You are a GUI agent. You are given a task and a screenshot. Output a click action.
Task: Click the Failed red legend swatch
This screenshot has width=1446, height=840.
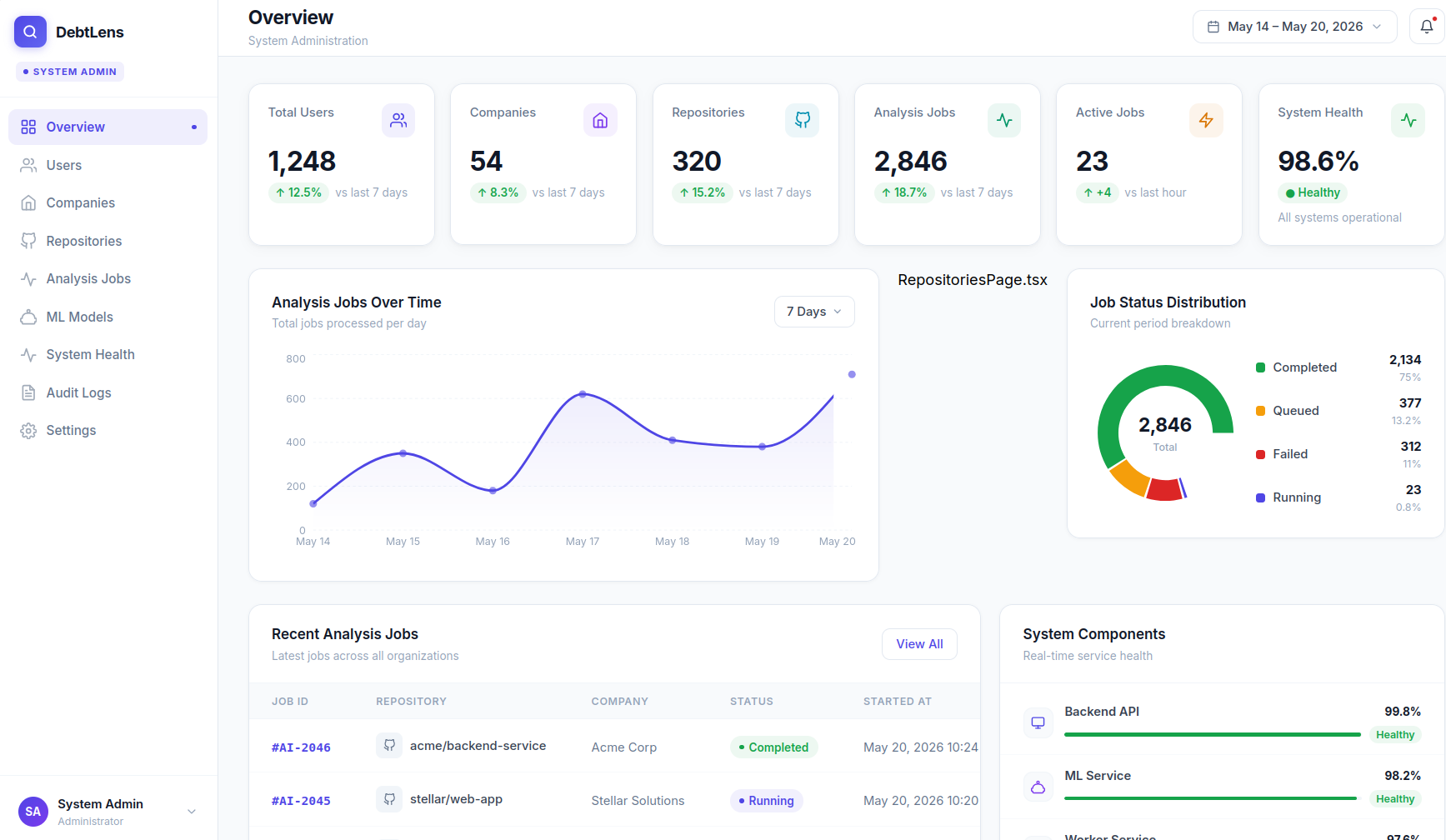1260,454
